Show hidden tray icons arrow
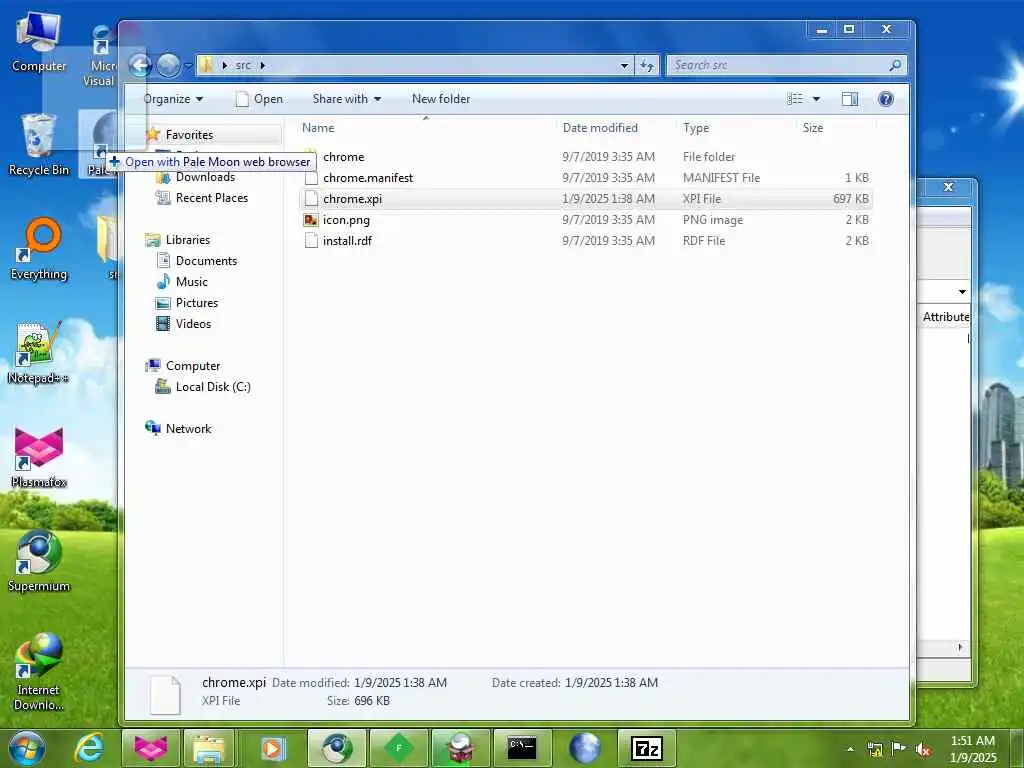The width and height of the screenshot is (1024, 768). tap(850, 749)
